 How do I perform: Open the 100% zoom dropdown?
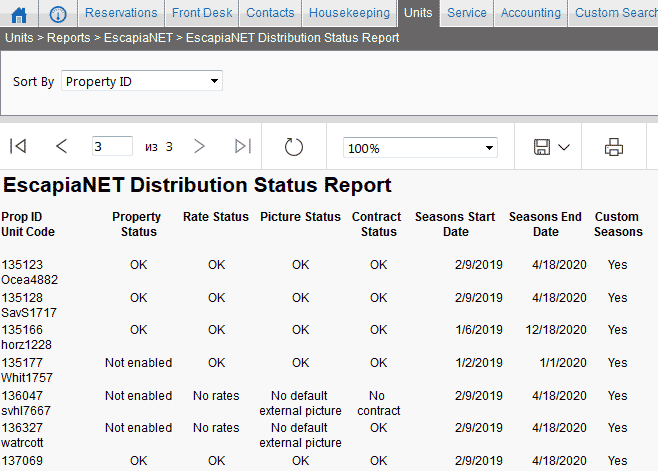pos(420,148)
